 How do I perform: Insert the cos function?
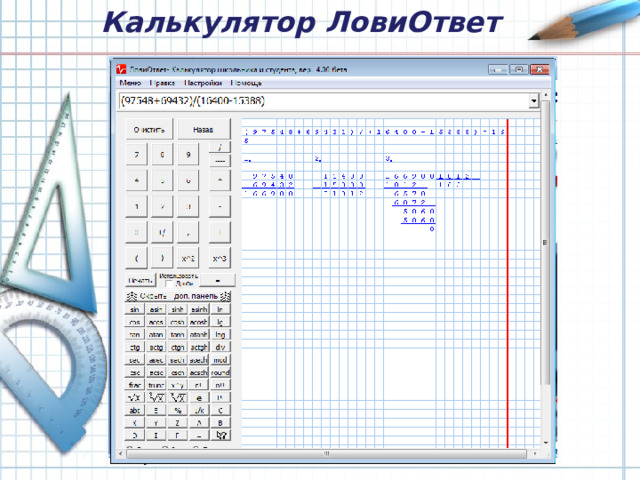[135, 322]
